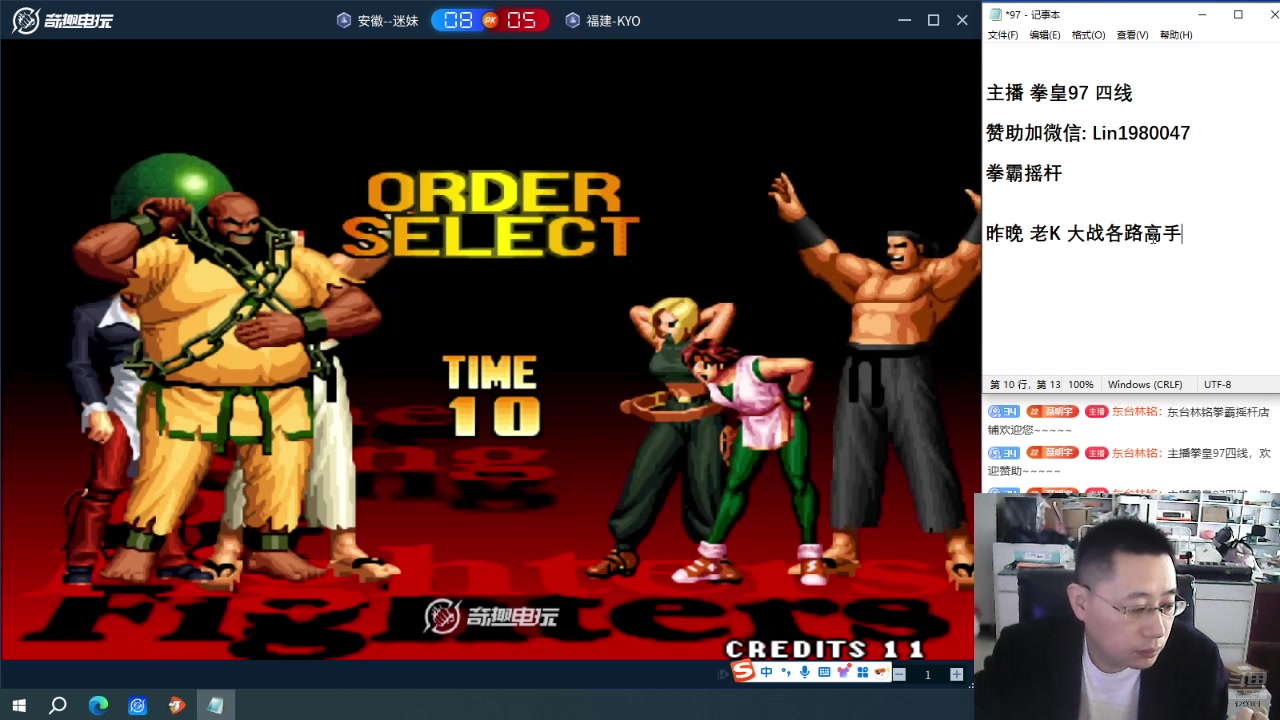The image size is (1280, 720).
Task: Click the ORDER SELECT title in game
Action: pyautogui.click(x=490, y=214)
